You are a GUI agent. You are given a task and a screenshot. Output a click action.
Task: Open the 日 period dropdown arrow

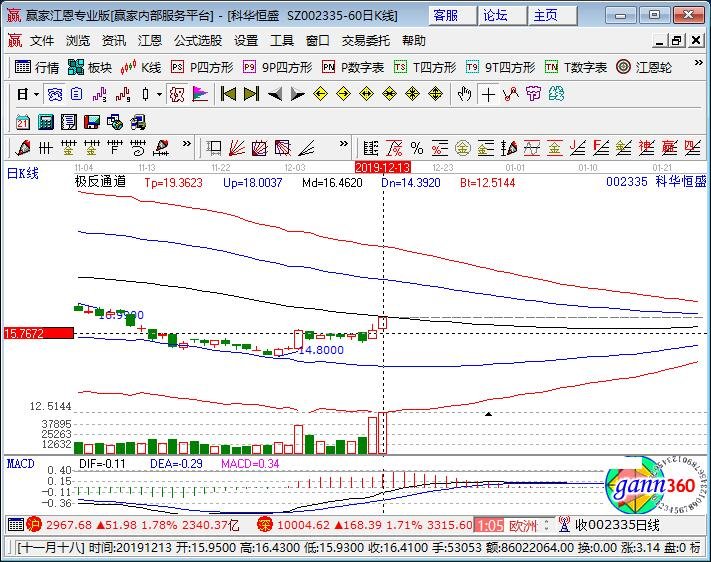[37, 95]
